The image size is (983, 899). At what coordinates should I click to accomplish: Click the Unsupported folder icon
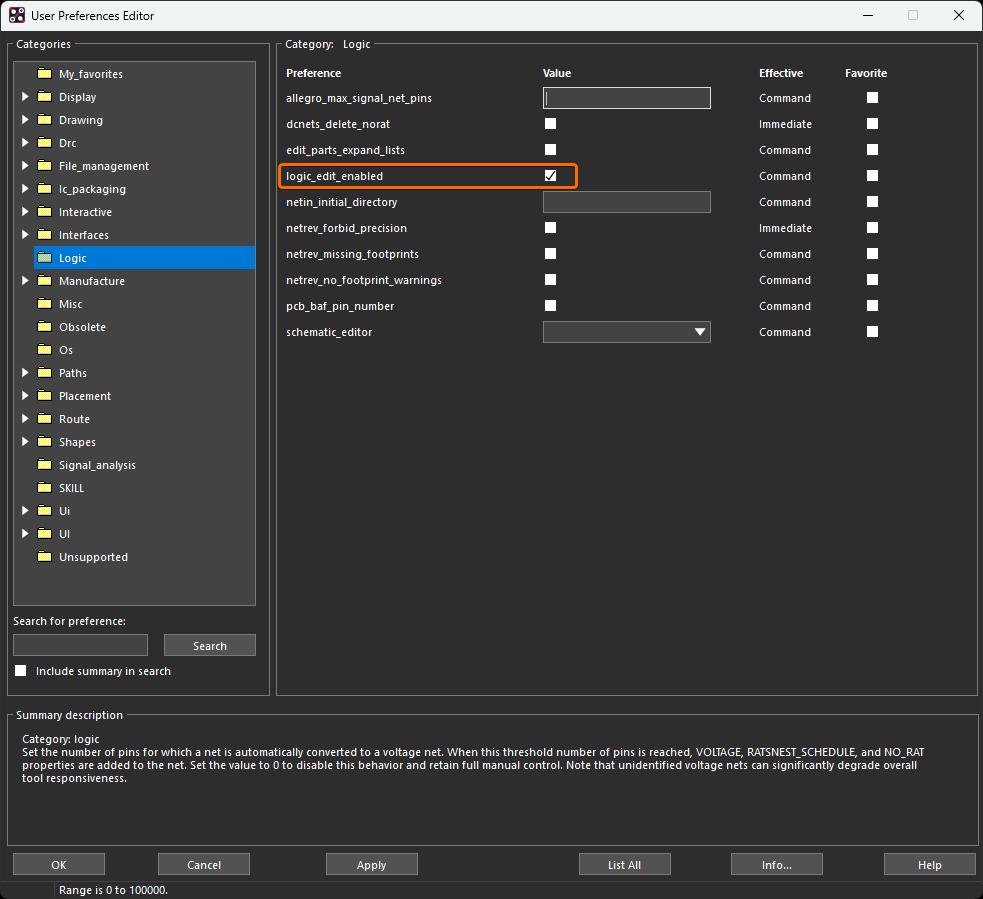[44, 557]
